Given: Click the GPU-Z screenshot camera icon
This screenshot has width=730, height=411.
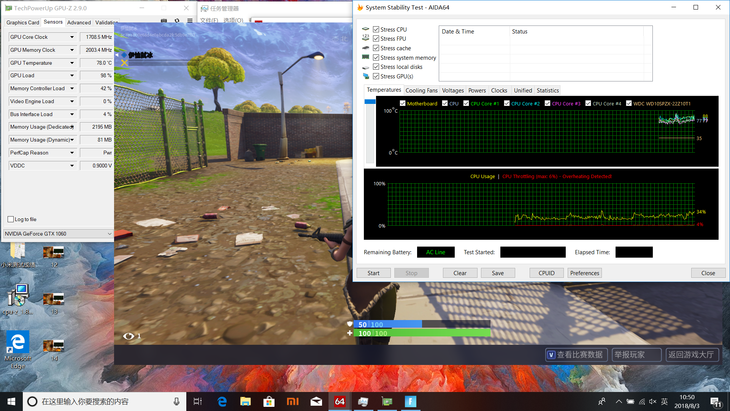Looking at the screenshot, I should pos(164,21).
